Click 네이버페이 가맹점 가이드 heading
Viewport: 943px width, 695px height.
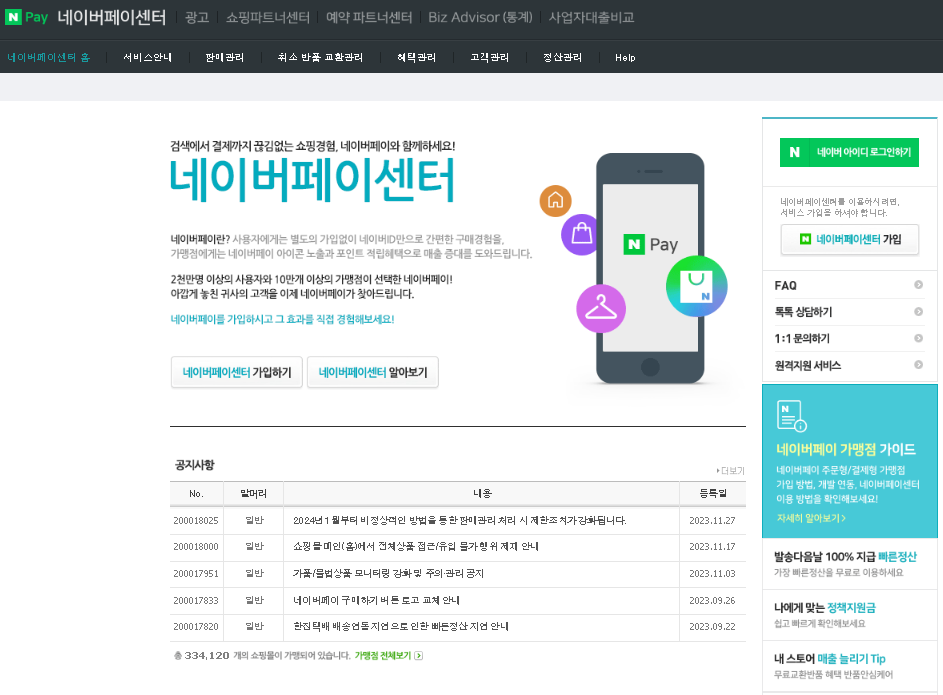tap(846, 449)
